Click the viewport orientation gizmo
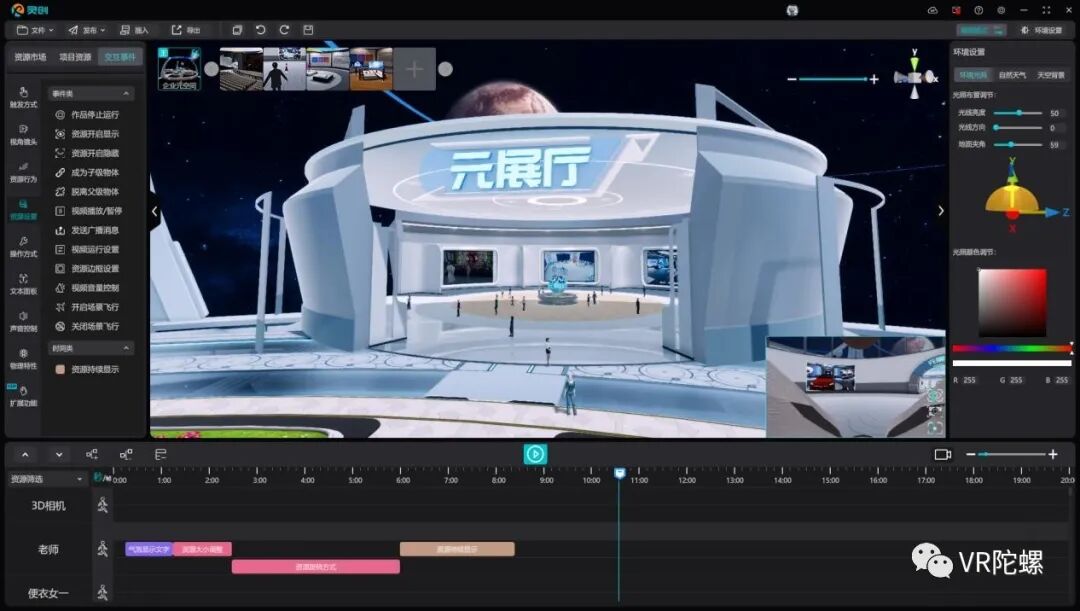Screen dimensions: 1080x611 pyautogui.click(x=915, y=75)
